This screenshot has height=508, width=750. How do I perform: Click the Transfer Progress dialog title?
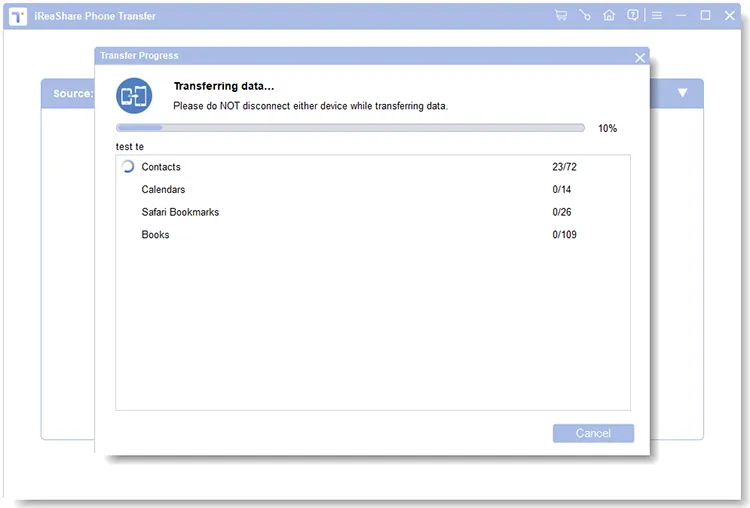(139, 55)
